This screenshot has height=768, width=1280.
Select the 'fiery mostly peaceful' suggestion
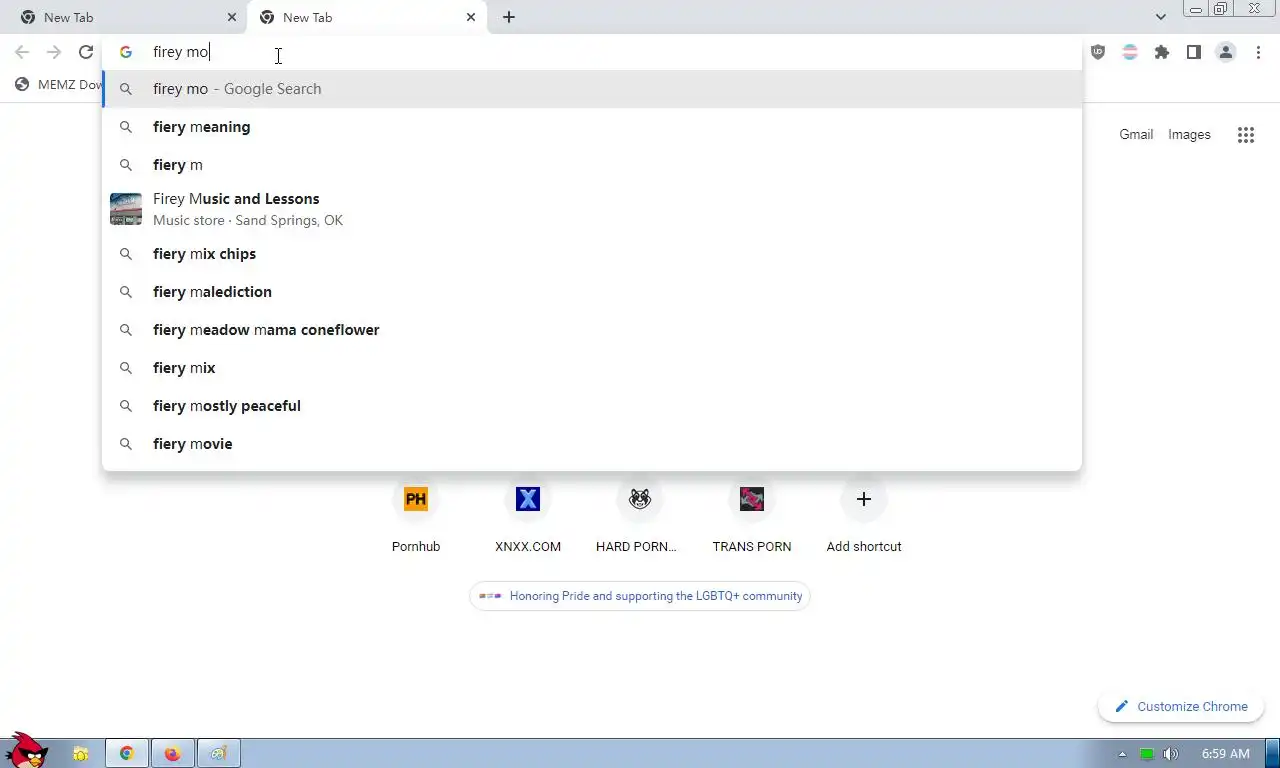pos(592,406)
